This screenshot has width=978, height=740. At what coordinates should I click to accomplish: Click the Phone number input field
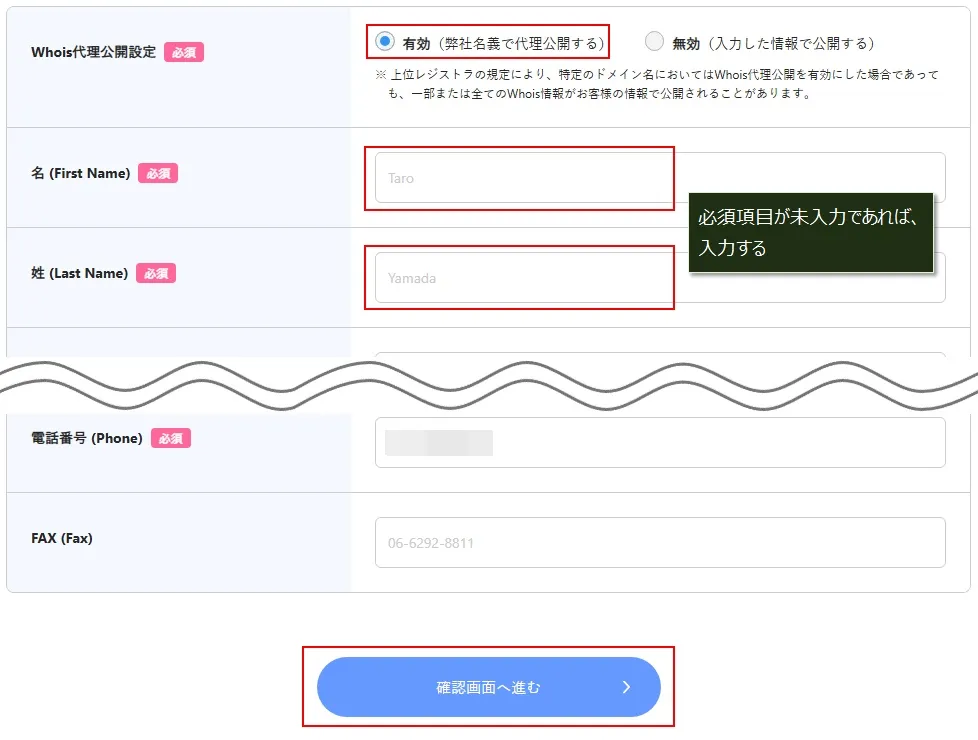pos(660,442)
